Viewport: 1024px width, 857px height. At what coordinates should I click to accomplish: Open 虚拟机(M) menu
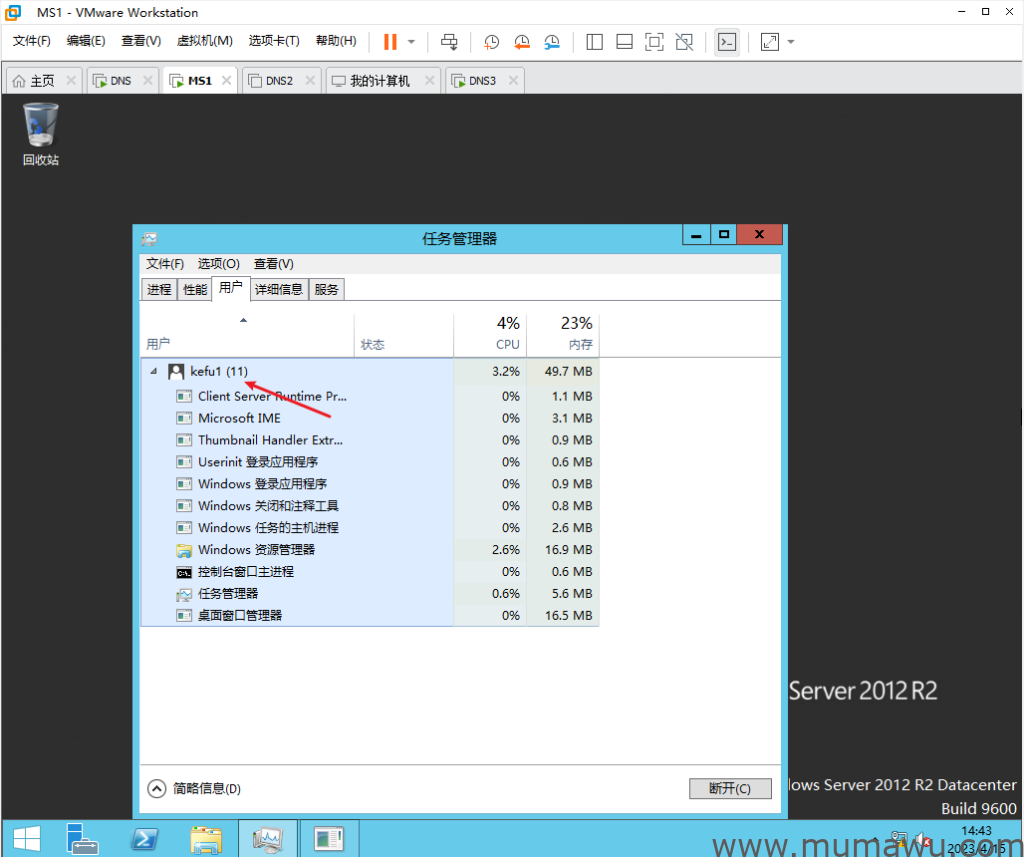pyautogui.click(x=204, y=40)
